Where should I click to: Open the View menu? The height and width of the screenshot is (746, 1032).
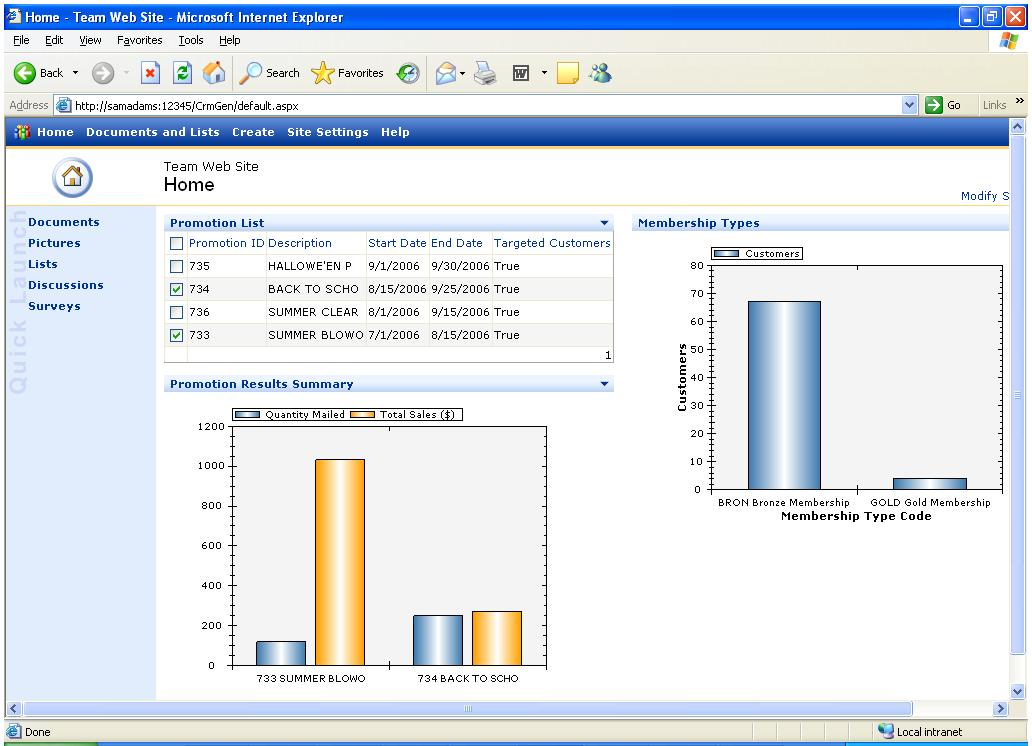(x=90, y=40)
